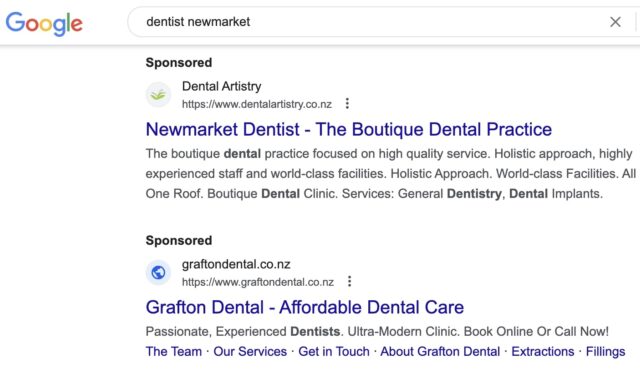This screenshot has height=384, width=640.
Task: Open the Our Services sitelink
Action: coord(250,351)
